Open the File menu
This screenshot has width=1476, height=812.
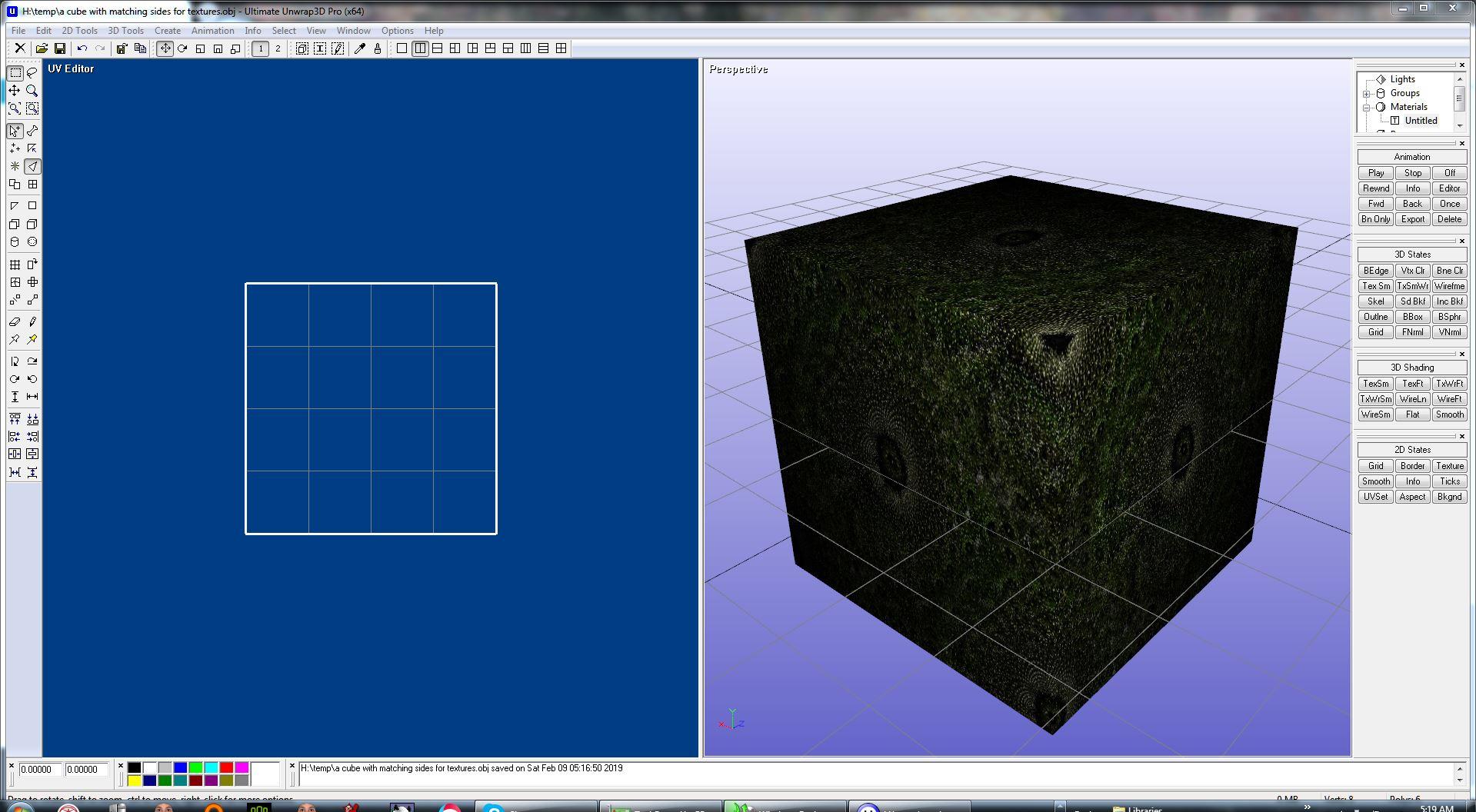click(18, 31)
